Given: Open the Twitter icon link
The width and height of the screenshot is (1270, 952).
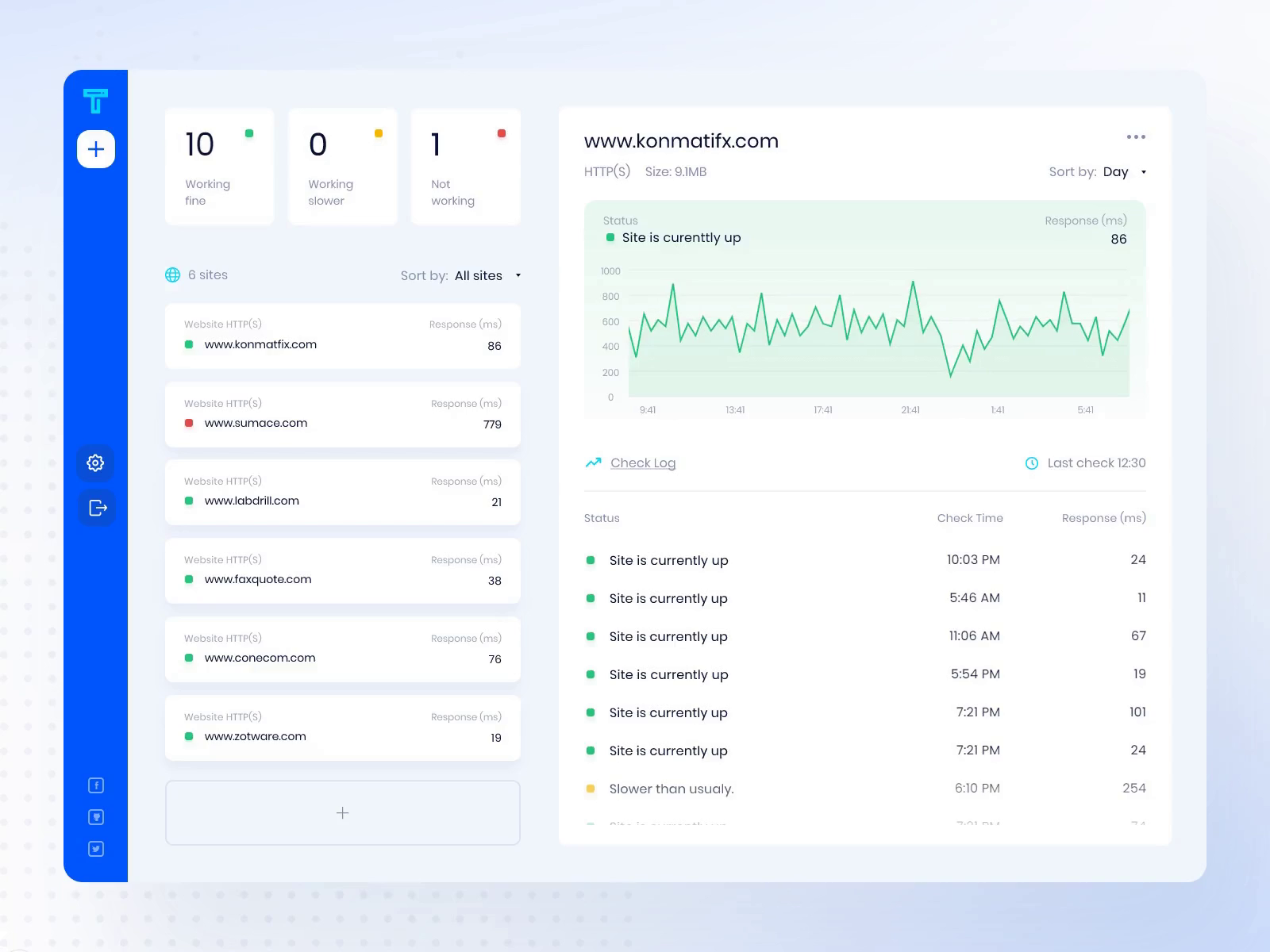Looking at the screenshot, I should point(96,849).
